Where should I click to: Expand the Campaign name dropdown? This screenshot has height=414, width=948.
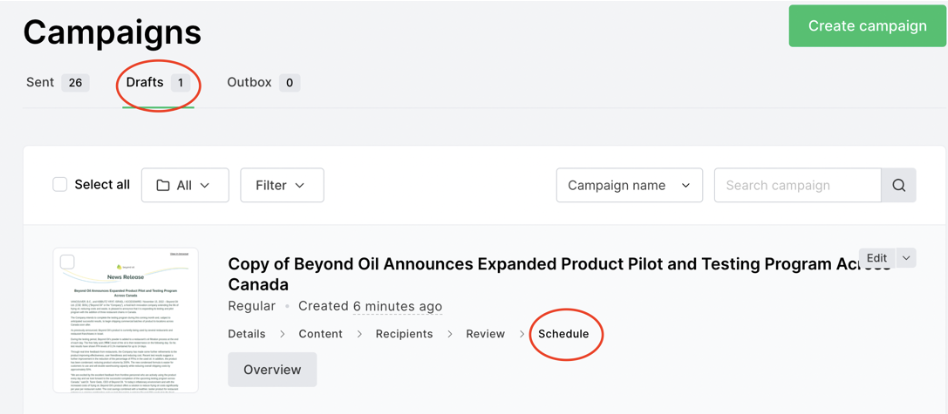[x=628, y=185]
